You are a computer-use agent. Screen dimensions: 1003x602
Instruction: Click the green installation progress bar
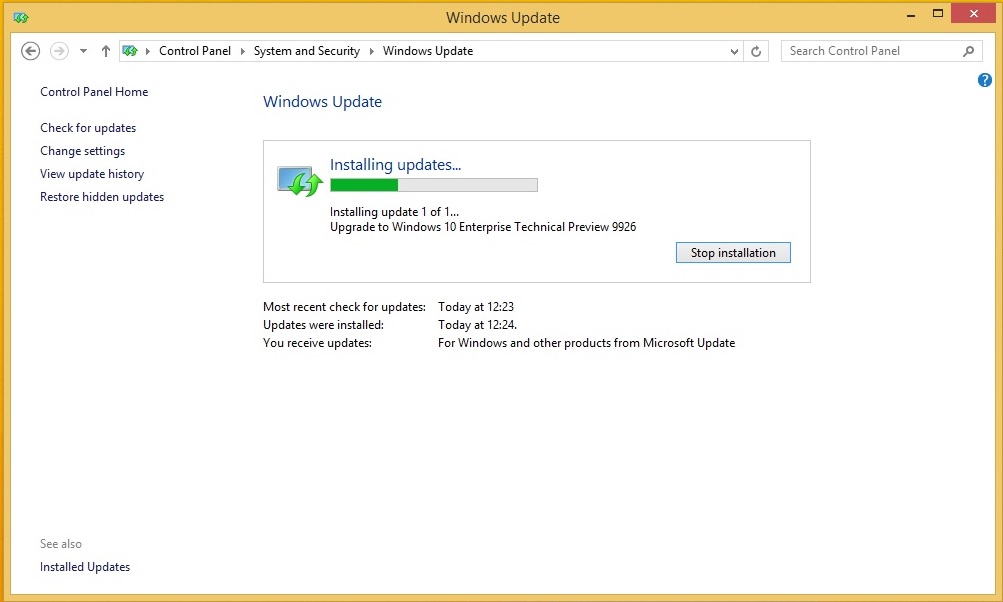coord(434,185)
